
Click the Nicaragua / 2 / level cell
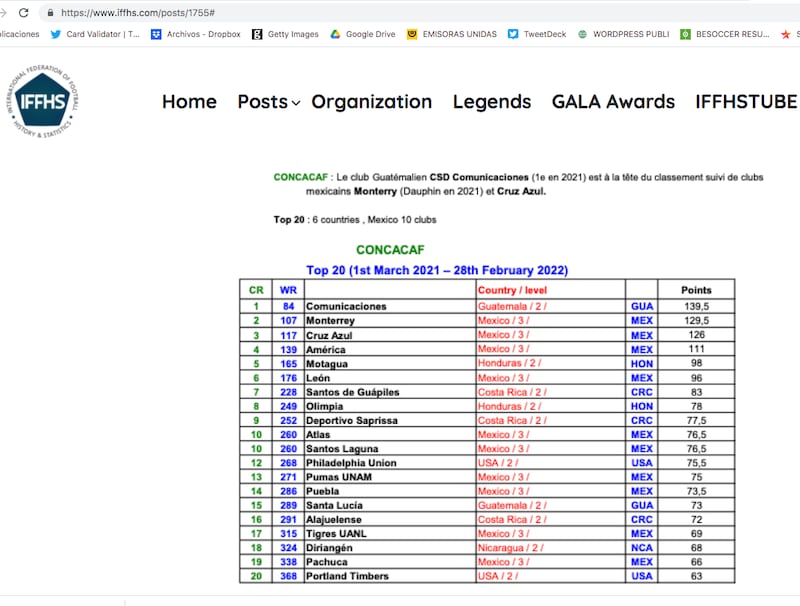tap(551, 547)
